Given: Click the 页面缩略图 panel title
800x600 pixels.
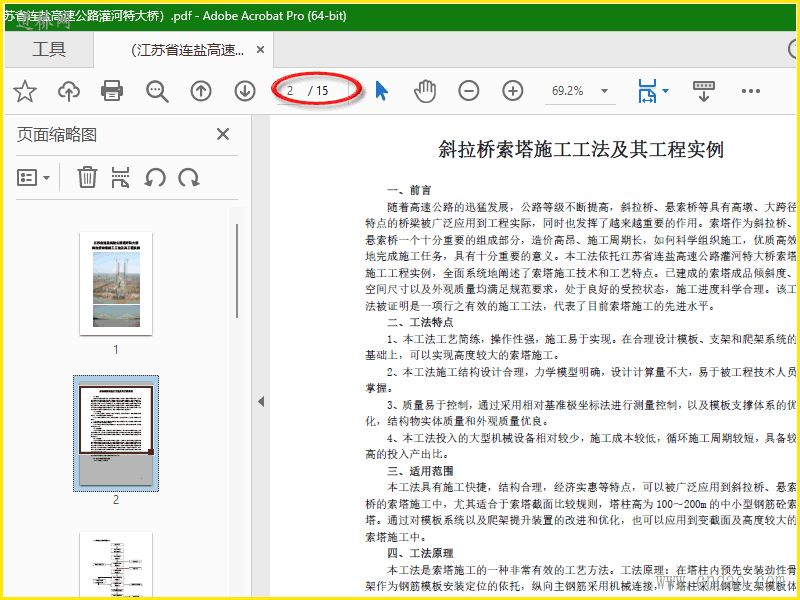Looking at the screenshot, I should (57, 135).
